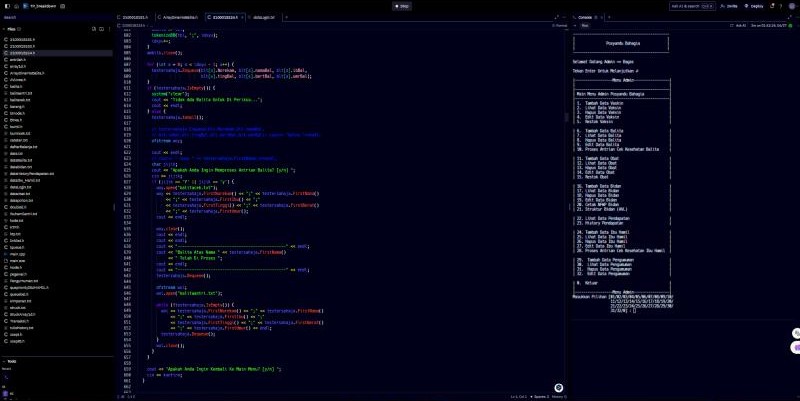This screenshot has height=401, width=800.
Task: Collapse the Tools section
Action: (x=4, y=361)
